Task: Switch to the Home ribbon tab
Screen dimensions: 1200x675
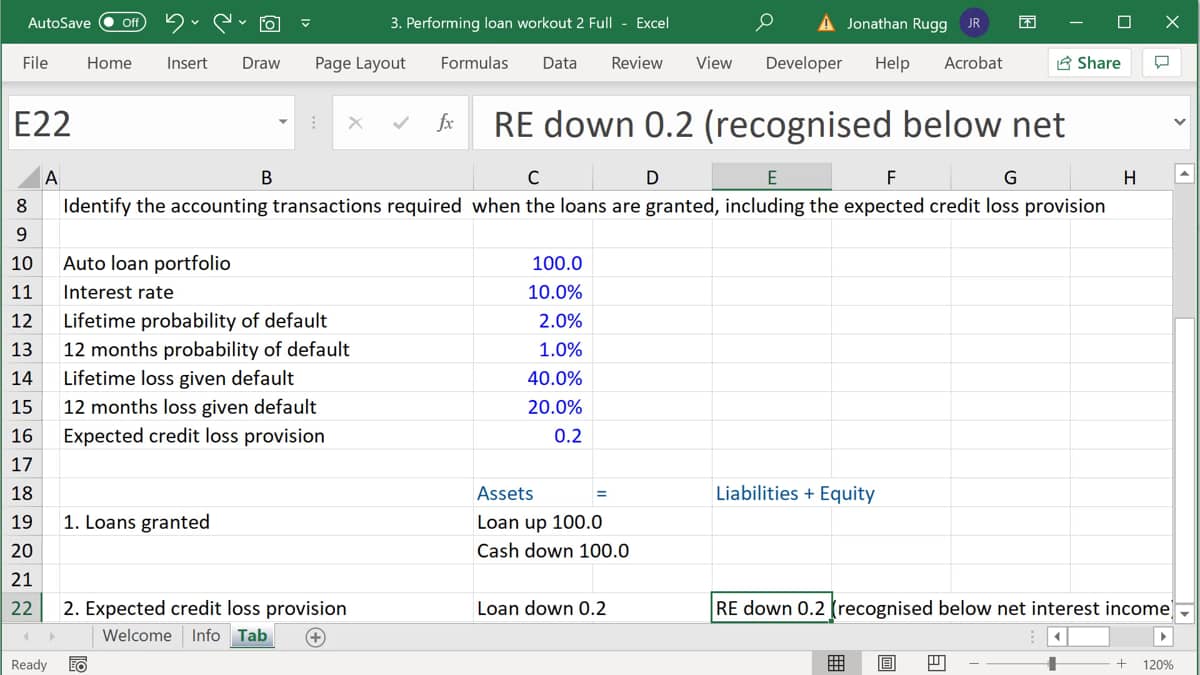Action: tap(109, 62)
